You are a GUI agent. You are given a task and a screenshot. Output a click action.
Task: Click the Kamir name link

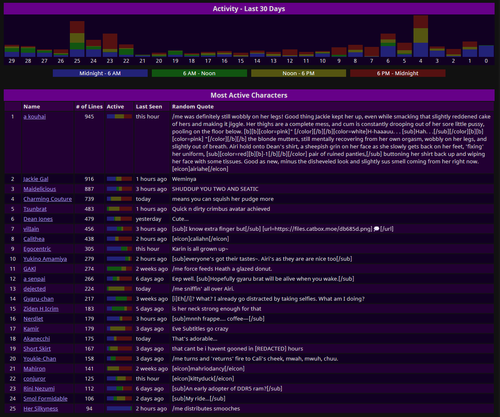pos(31,329)
